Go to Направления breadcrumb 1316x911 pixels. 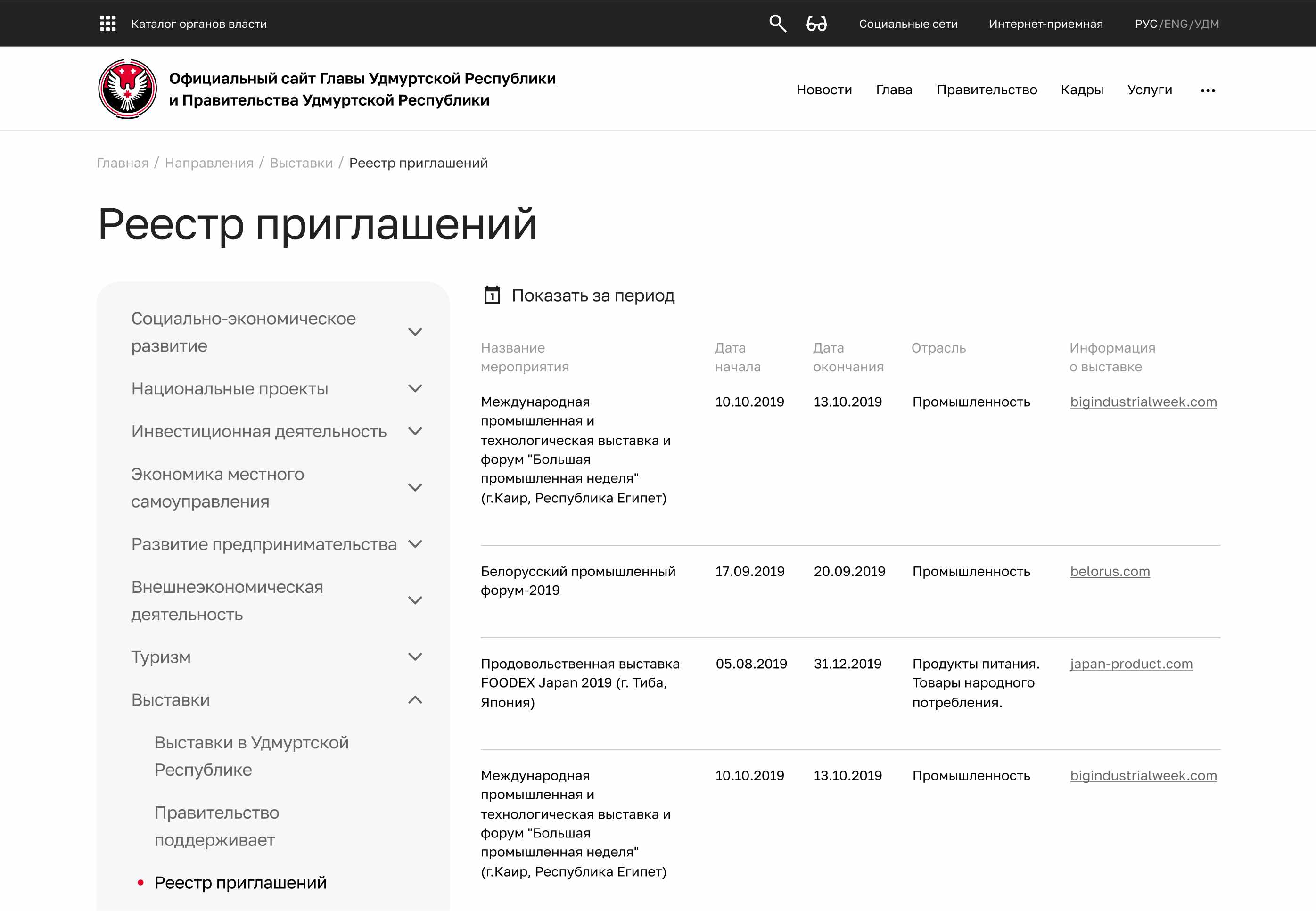tap(208, 163)
